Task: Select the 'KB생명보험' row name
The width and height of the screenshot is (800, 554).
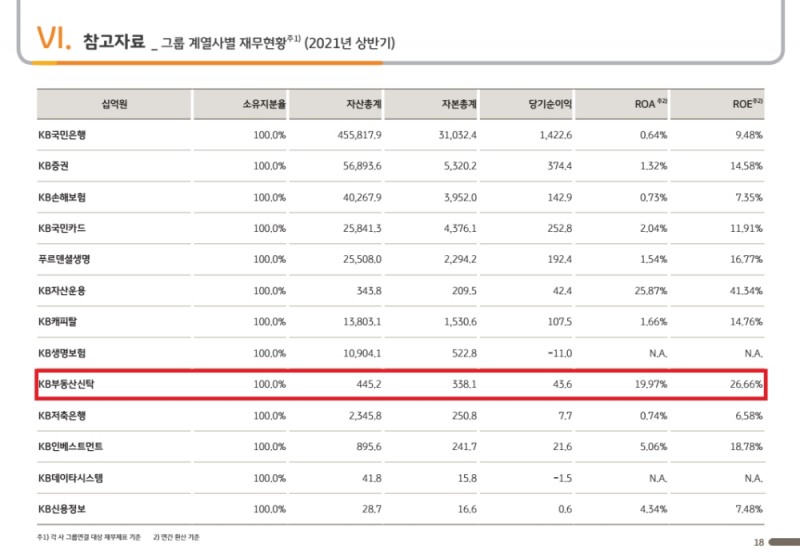Action: pyautogui.click(x=62, y=353)
